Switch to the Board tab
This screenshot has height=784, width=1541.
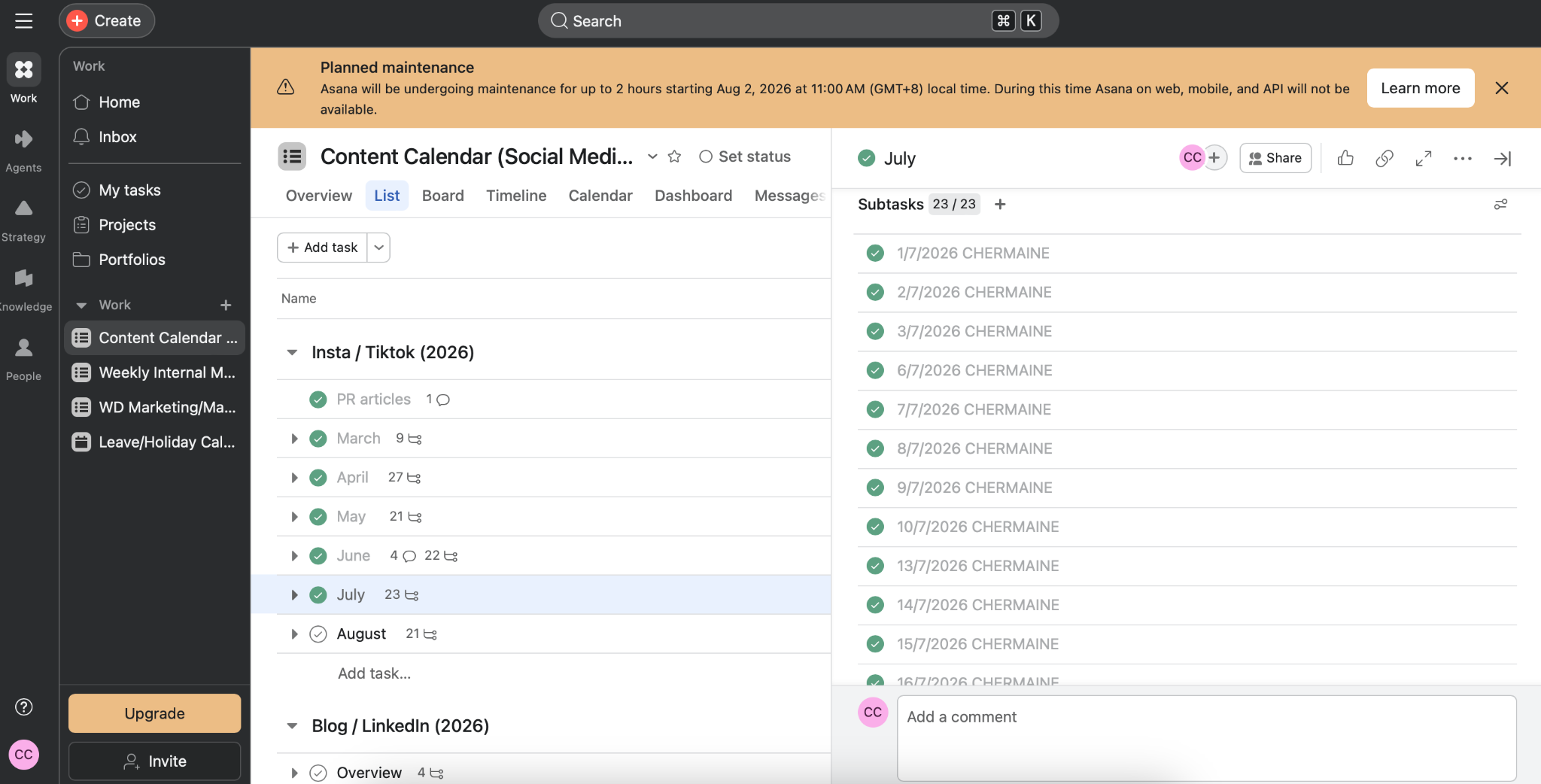point(442,196)
